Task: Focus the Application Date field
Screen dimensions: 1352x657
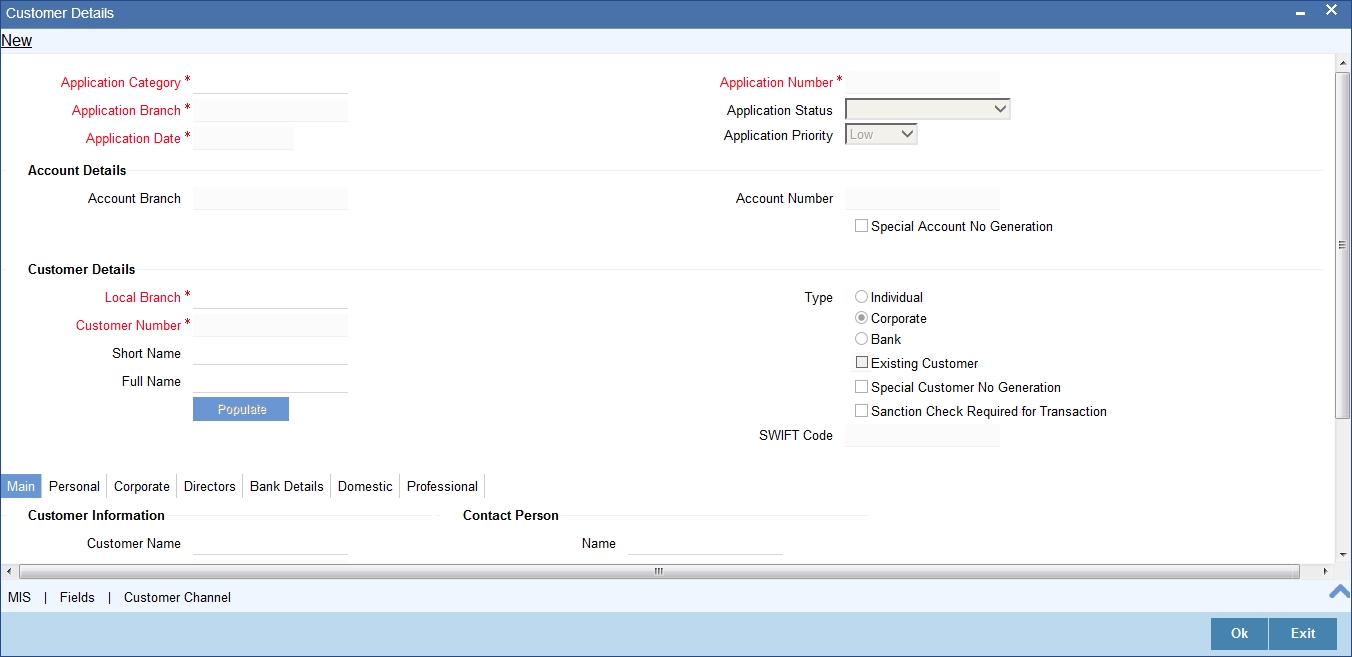Action: click(x=243, y=138)
